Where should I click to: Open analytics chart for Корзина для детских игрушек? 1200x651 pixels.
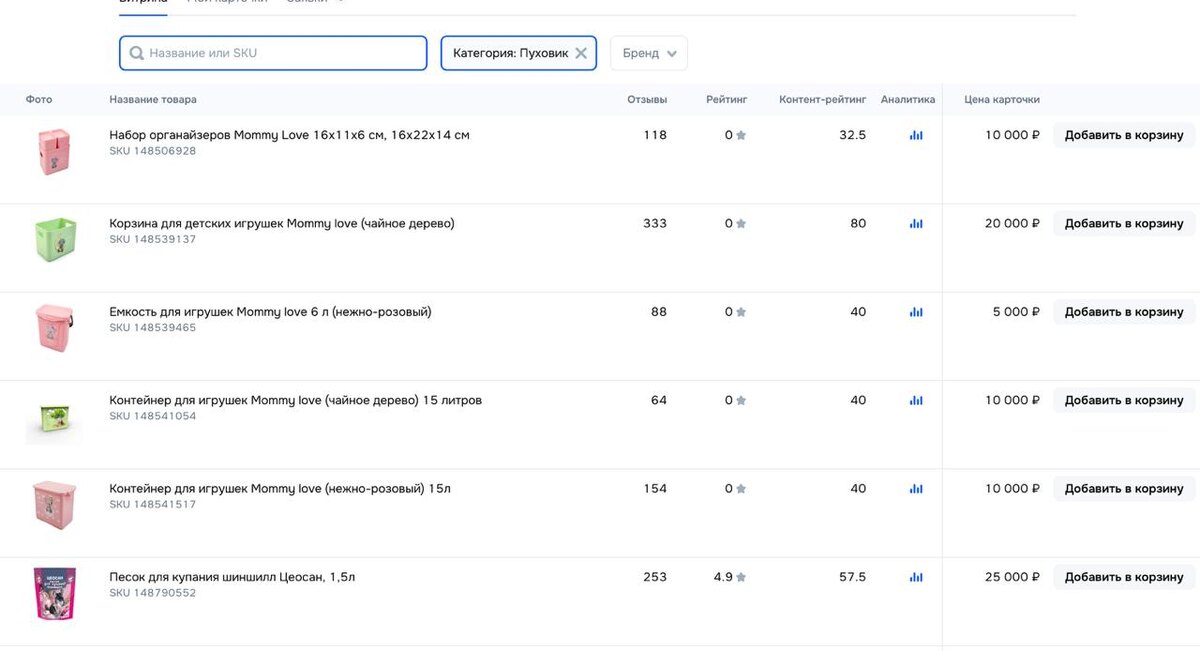click(x=916, y=224)
